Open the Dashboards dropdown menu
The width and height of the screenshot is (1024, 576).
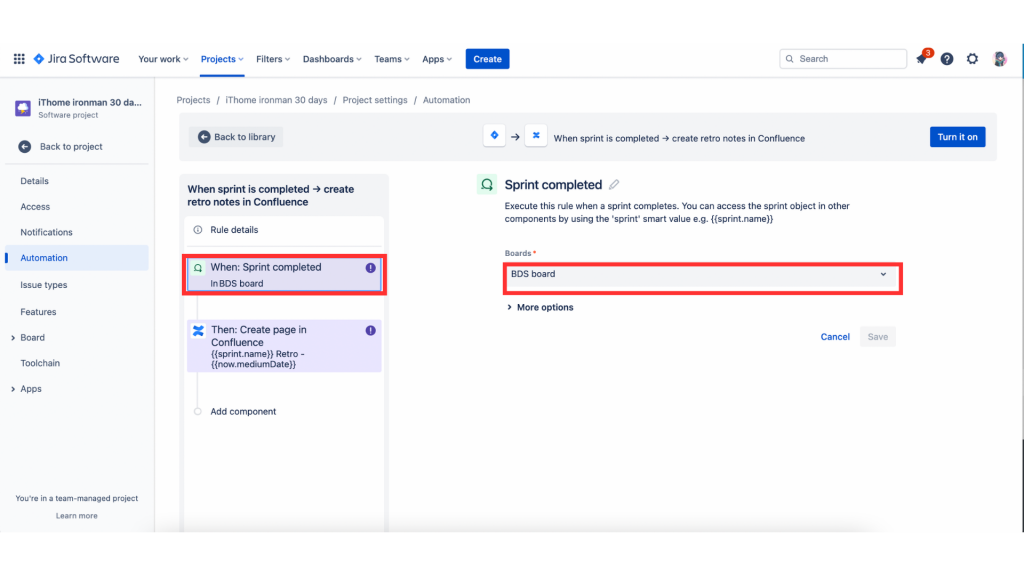click(332, 59)
